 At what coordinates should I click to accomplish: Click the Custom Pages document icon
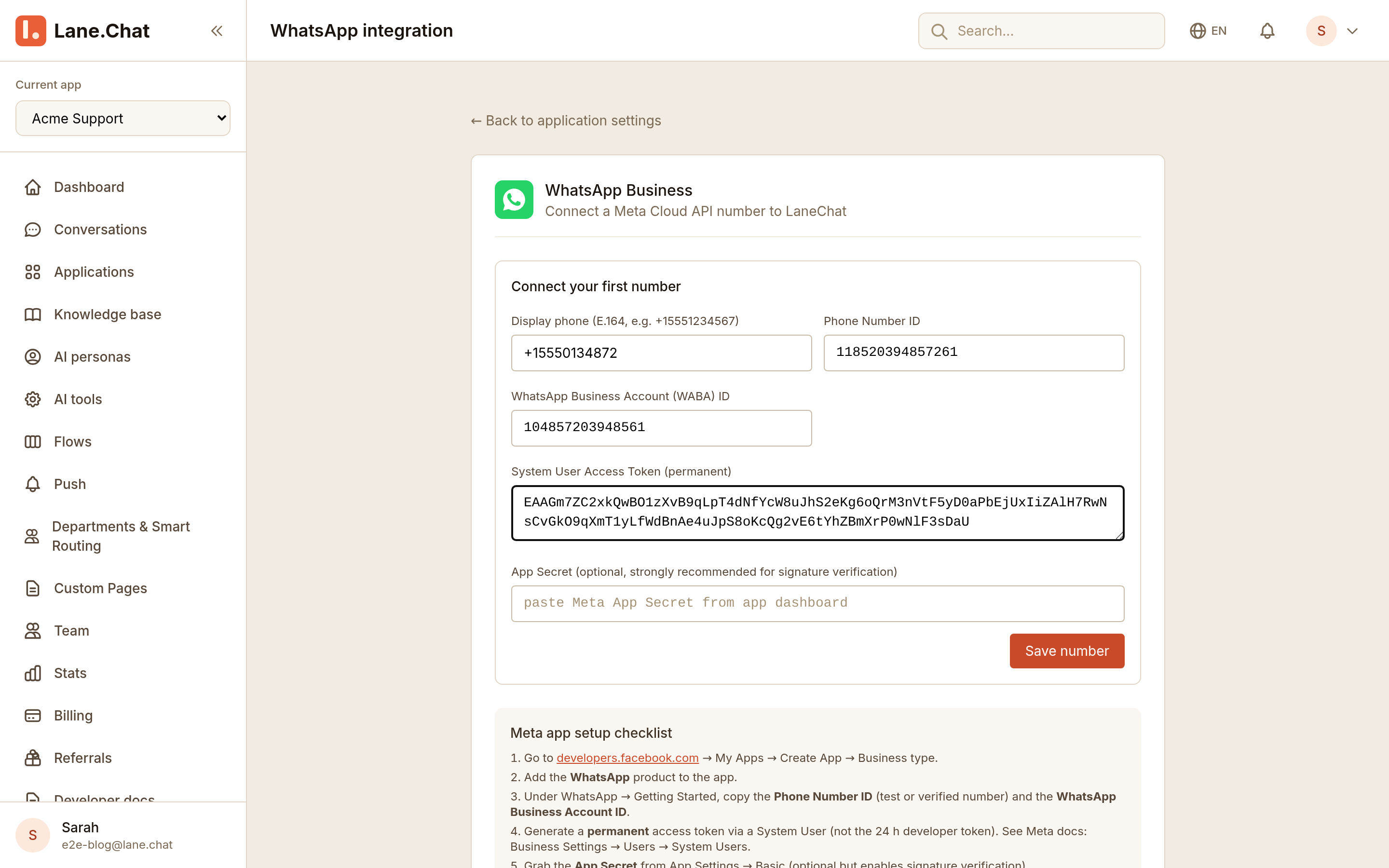pos(33,588)
